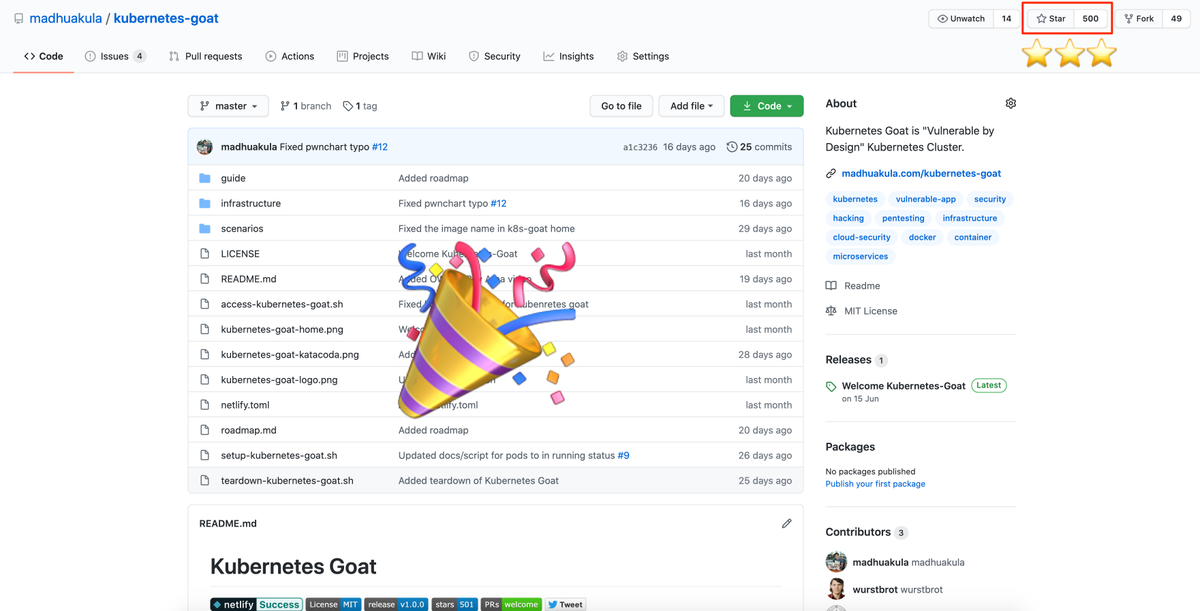View the 500 stargazers count
Image resolution: width=1200 pixels, height=611 pixels.
click(x=1091, y=19)
